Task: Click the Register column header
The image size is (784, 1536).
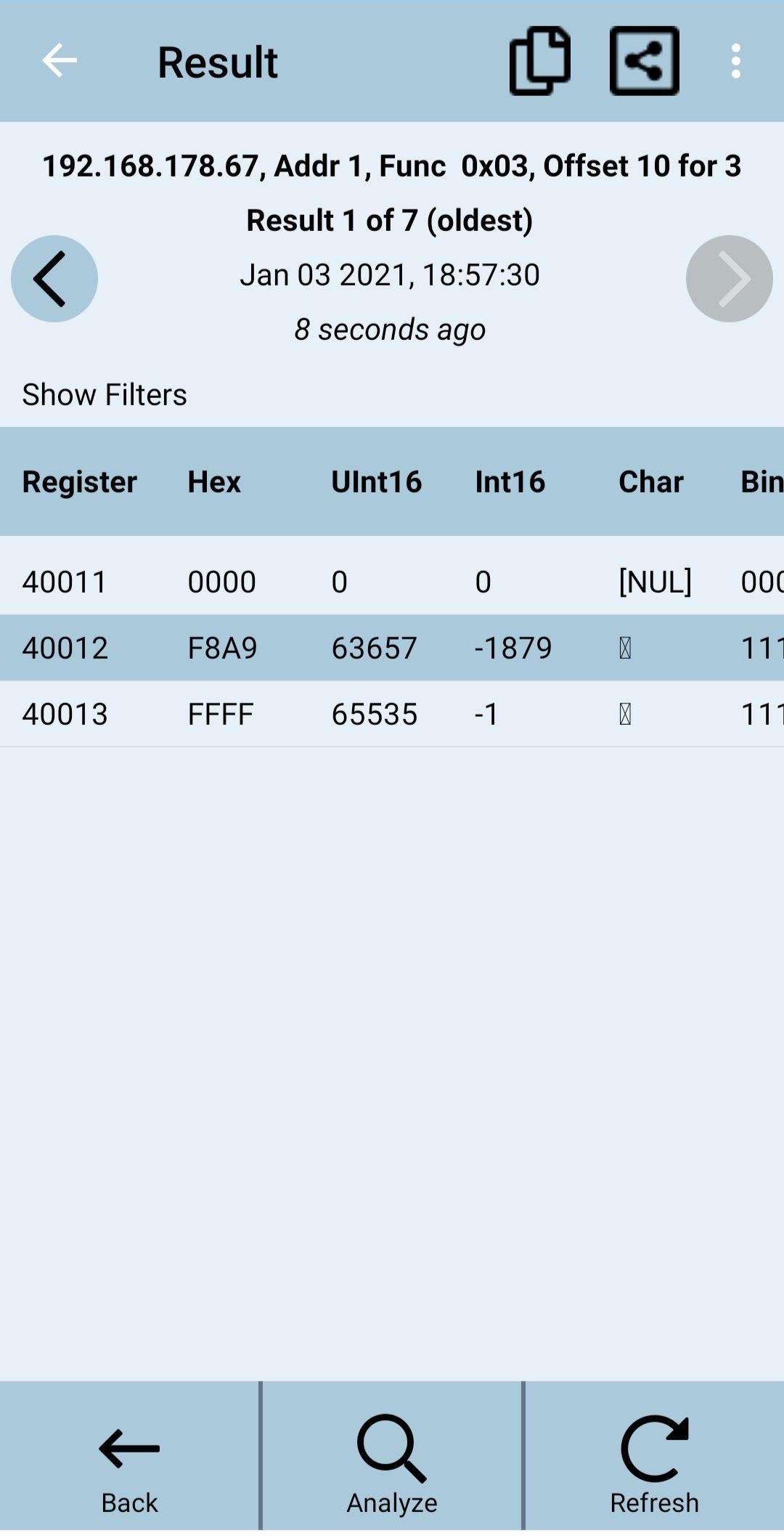Action: (x=80, y=481)
